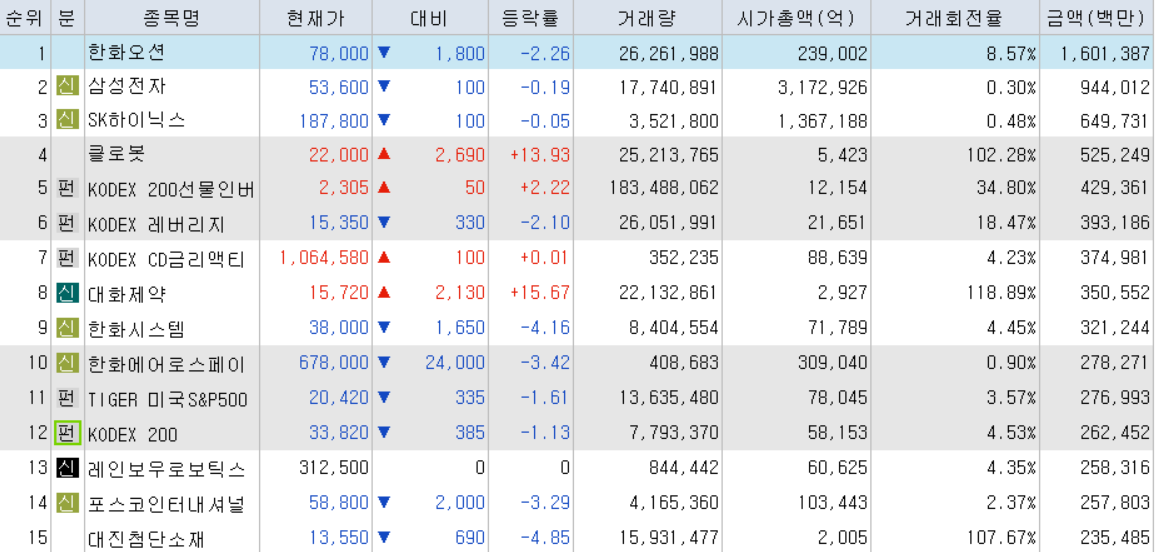Select the 한화오션 stock name
The width and height of the screenshot is (1155, 552).
pos(127,52)
